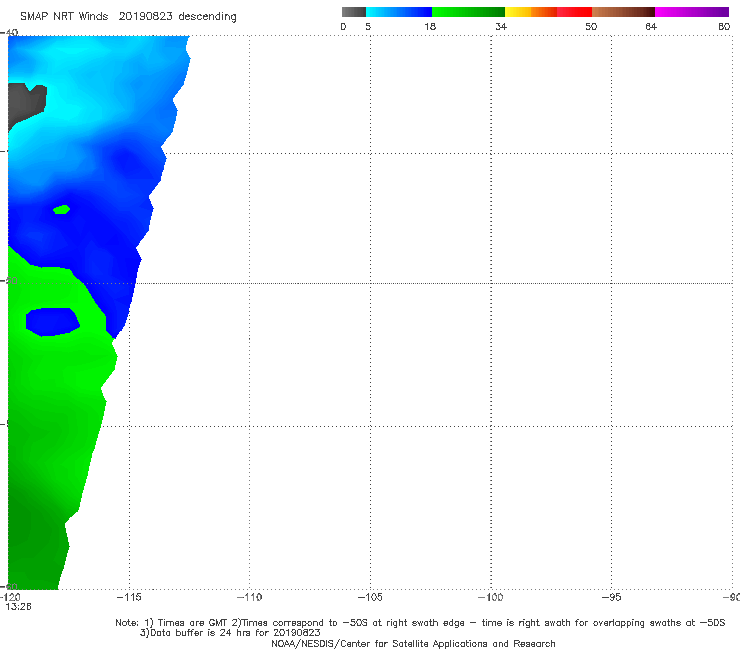Click the gray 0-5 colorbar segment
This screenshot has height=650, width=740.
354,12
